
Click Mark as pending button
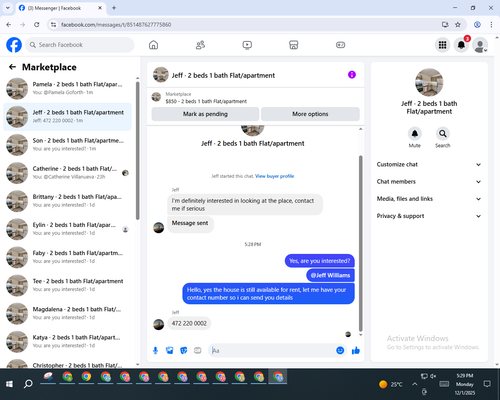[x=205, y=114]
